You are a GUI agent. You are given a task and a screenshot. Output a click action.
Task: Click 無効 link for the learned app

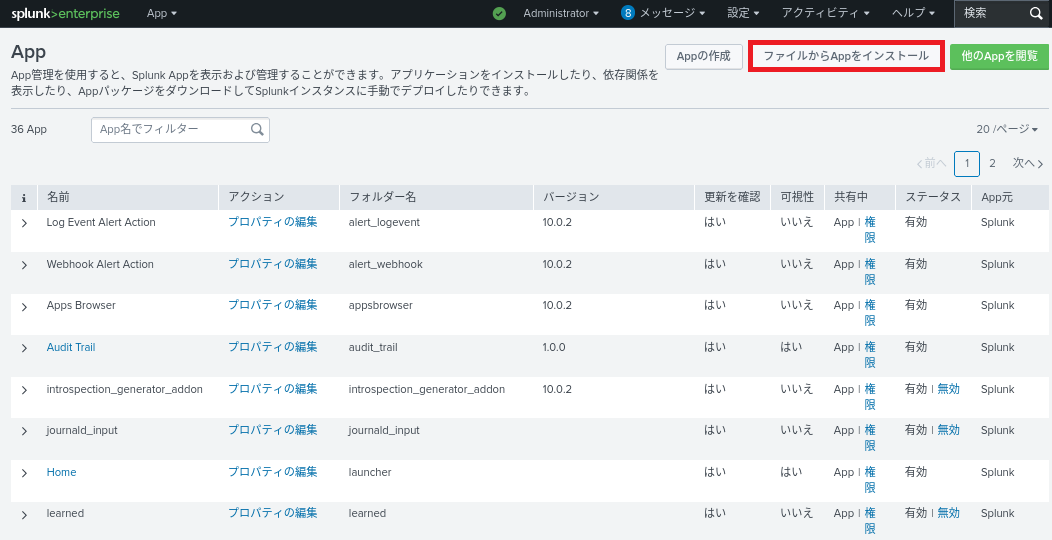(948, 513)
